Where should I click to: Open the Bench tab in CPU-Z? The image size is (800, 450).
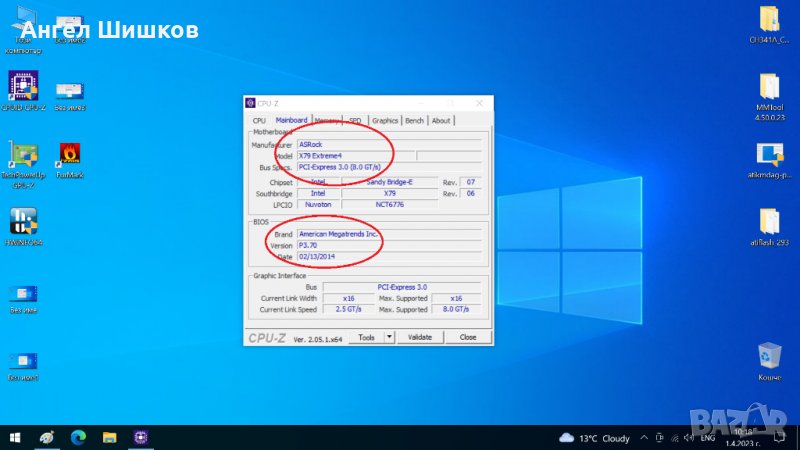[x=414, y=121]
